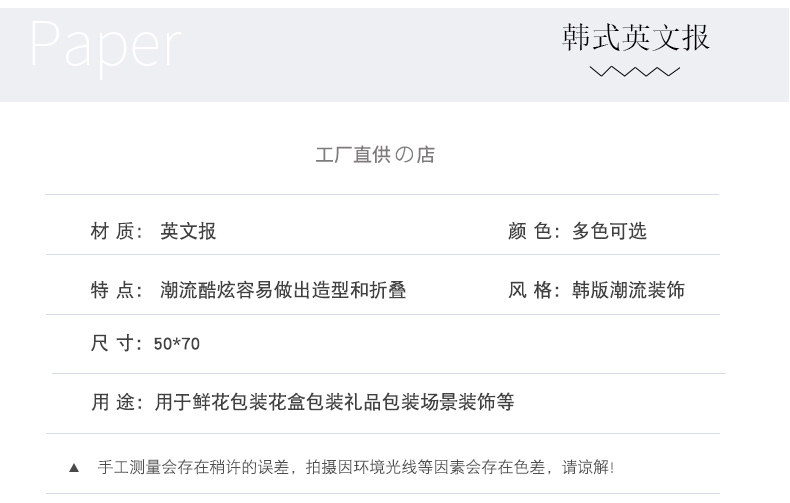Select the 用于鲜花包装 usage description
The image size is (790, 503).
[334, 403]
